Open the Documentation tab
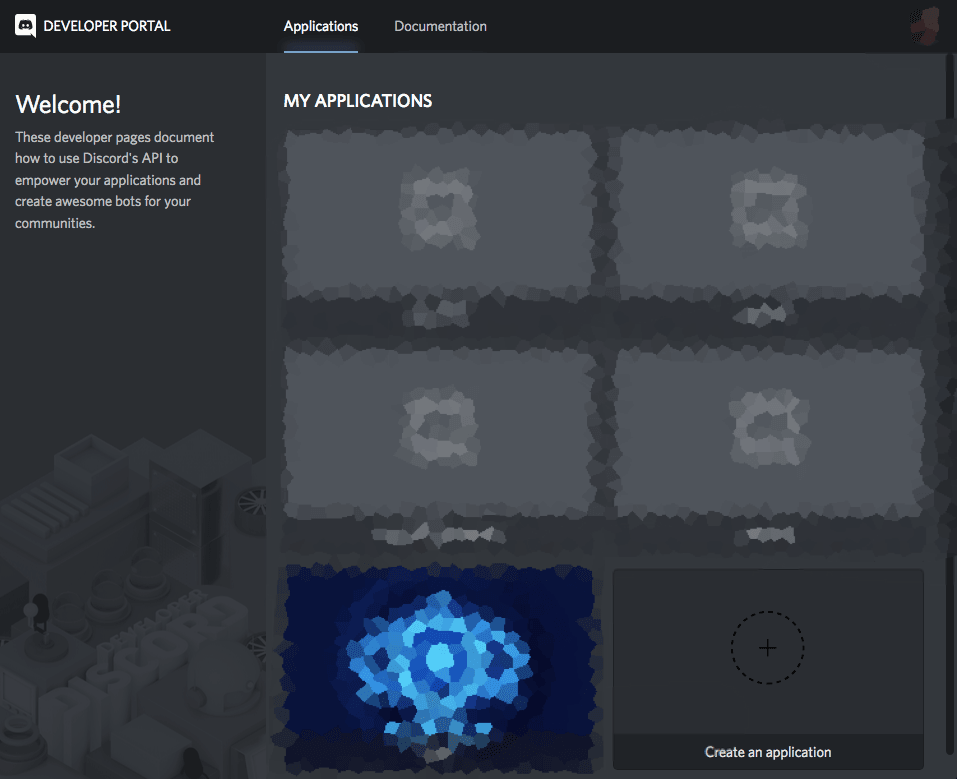The image size is (957, 779). 440,26
